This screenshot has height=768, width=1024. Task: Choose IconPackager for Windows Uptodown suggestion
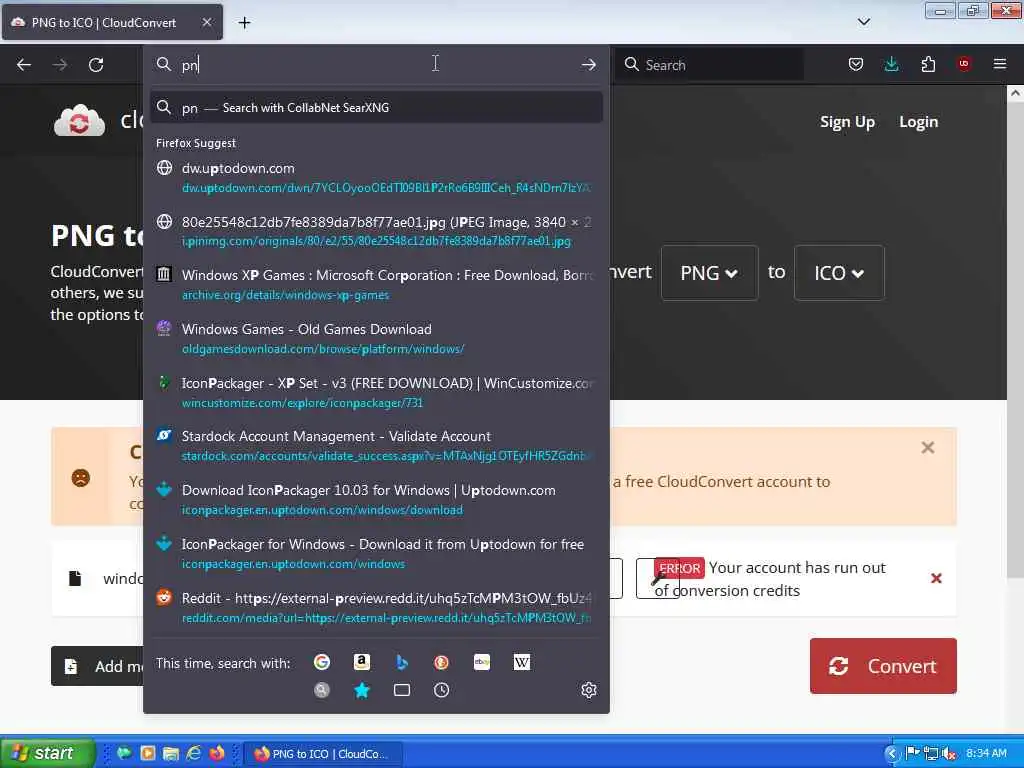[376, 554]
